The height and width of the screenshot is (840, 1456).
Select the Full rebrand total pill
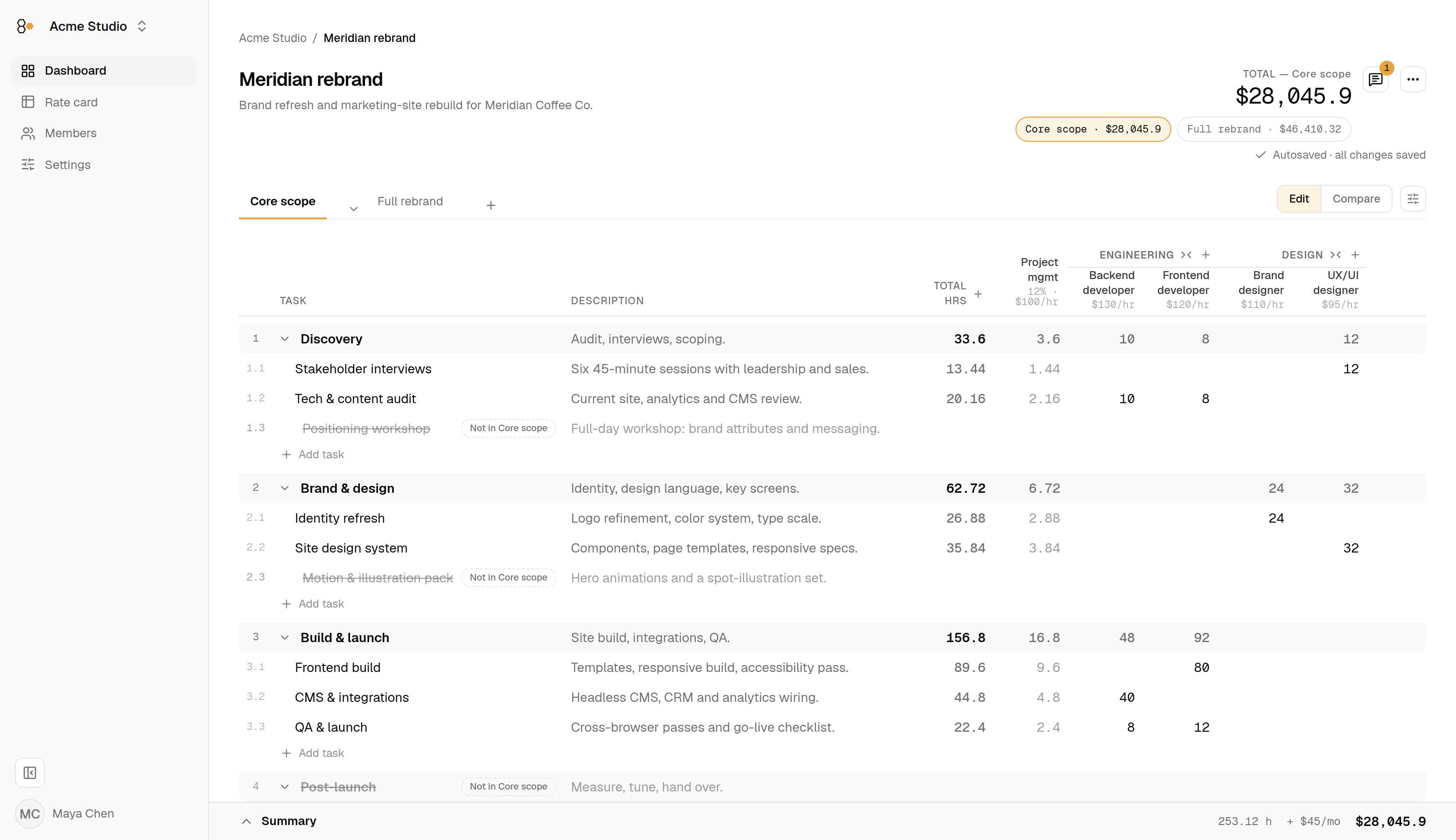point(1263,129)
